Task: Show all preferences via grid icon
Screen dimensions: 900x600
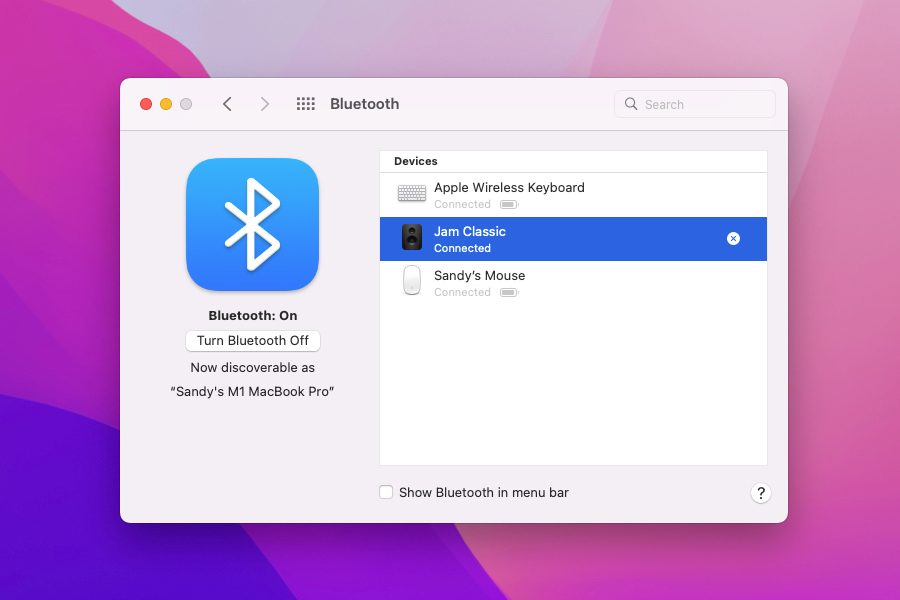Action: click(x=305, y=104)
